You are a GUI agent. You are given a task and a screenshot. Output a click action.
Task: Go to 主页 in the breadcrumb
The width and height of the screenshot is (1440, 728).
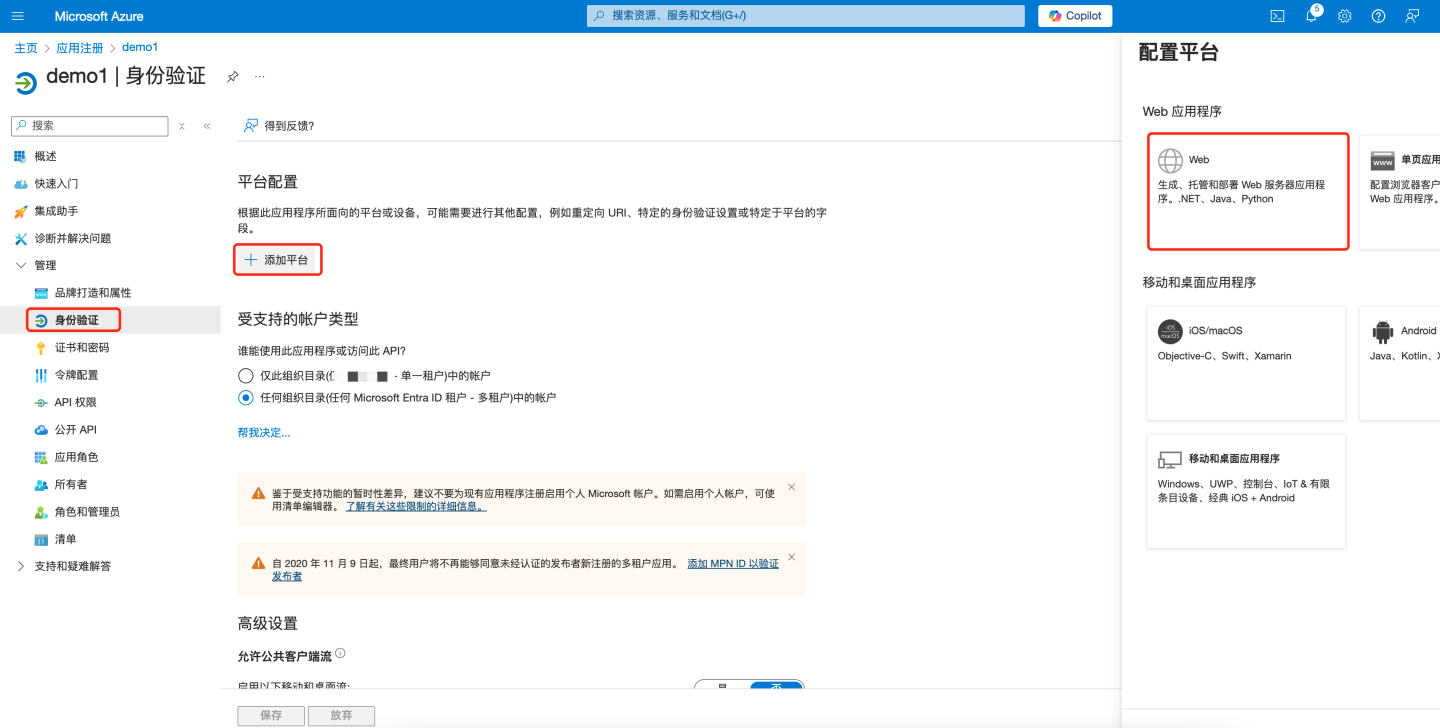[x=26, y=48]
